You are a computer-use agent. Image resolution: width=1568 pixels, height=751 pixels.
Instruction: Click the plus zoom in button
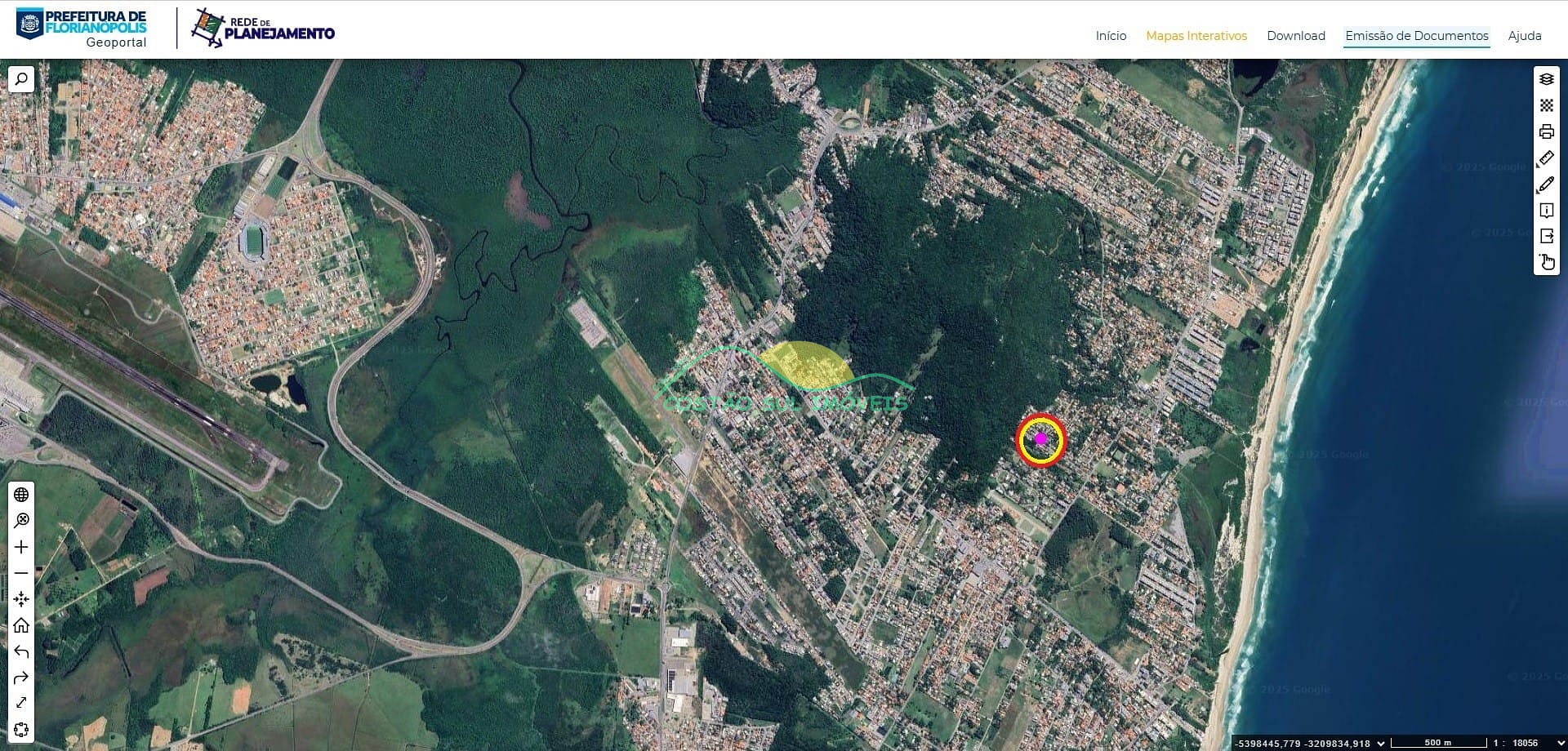pyautogui.click(x=21, y=547)
